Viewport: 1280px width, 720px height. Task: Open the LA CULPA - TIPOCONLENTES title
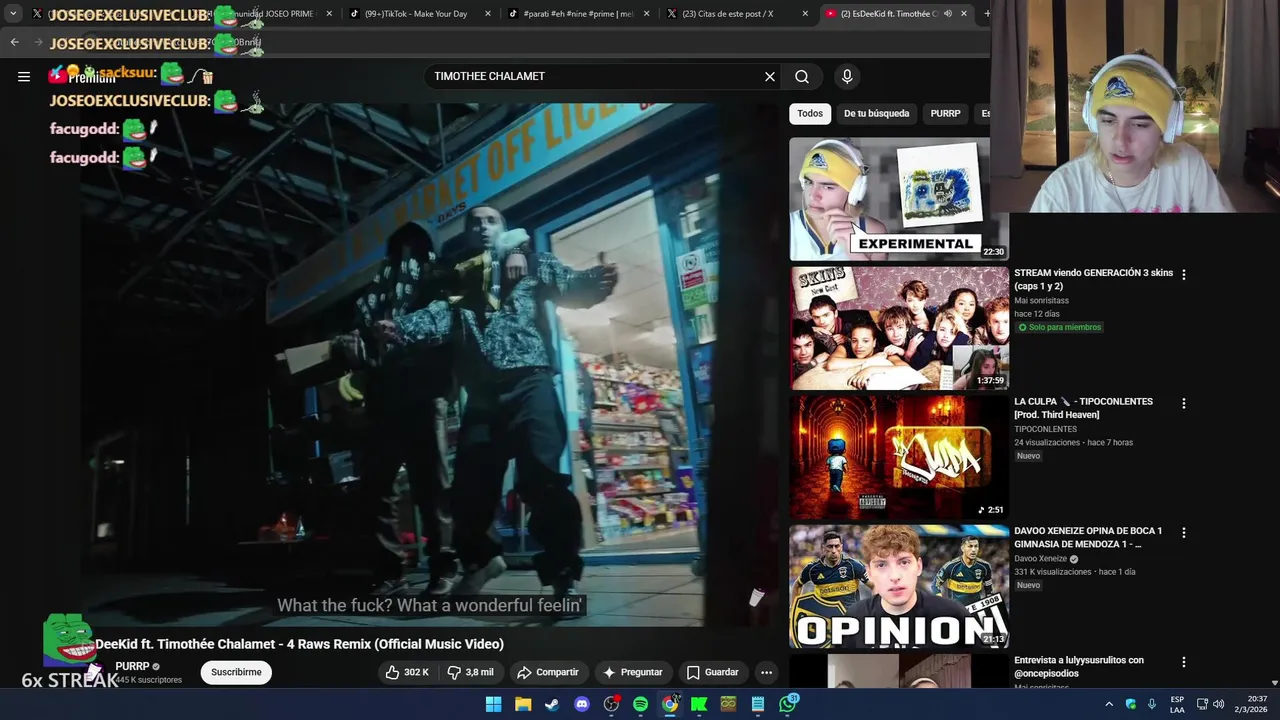pos(1084,408)
